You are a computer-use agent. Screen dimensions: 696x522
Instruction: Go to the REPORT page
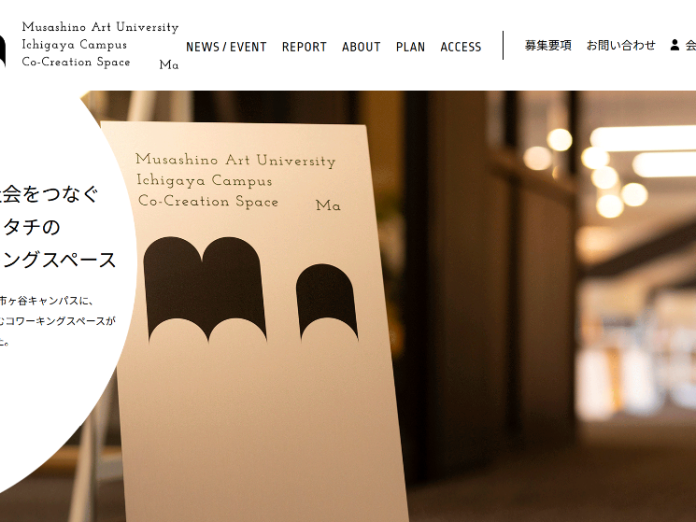click(x=304, y=47)
